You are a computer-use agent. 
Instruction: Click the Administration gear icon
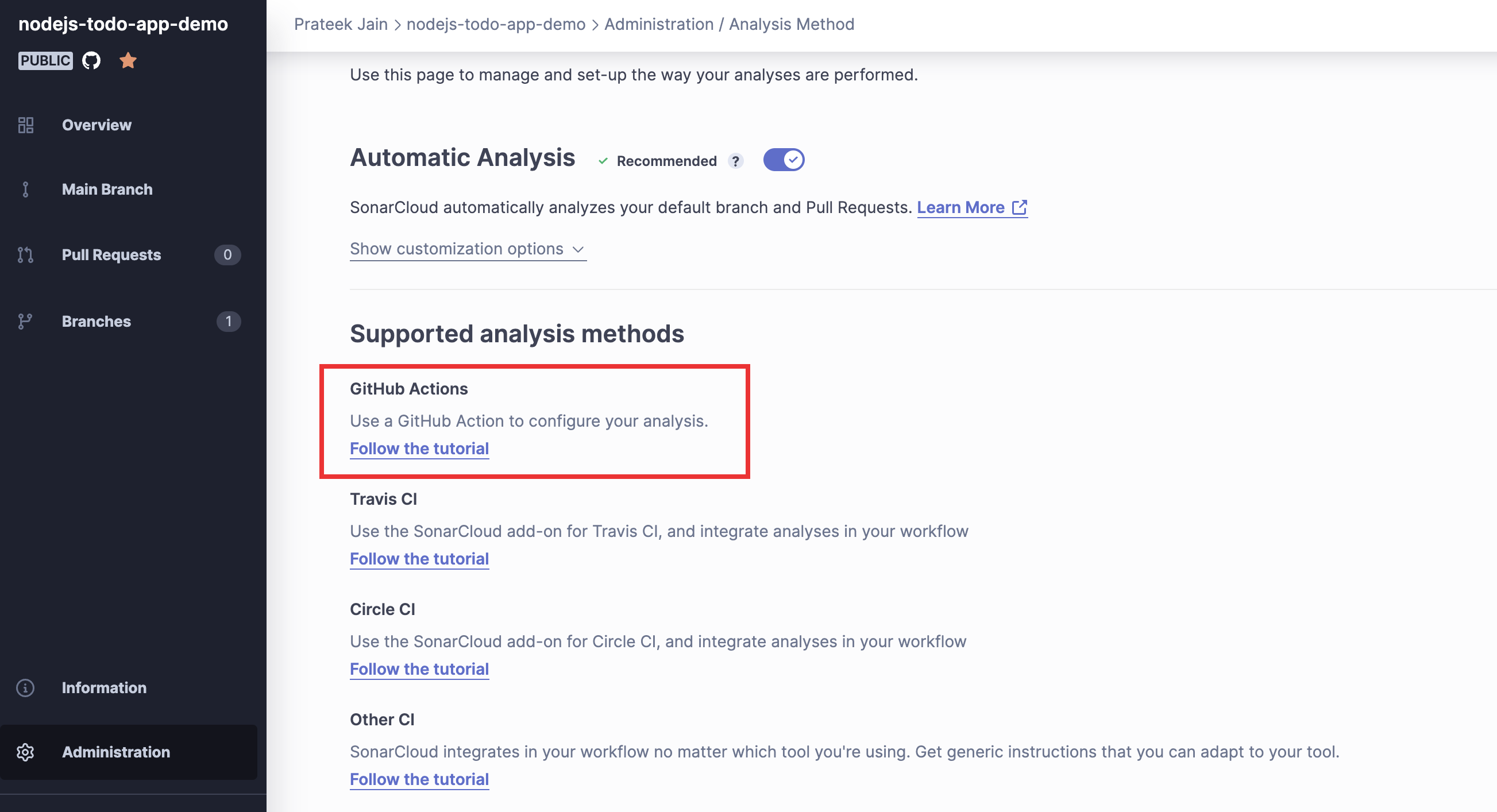(26, 752)
